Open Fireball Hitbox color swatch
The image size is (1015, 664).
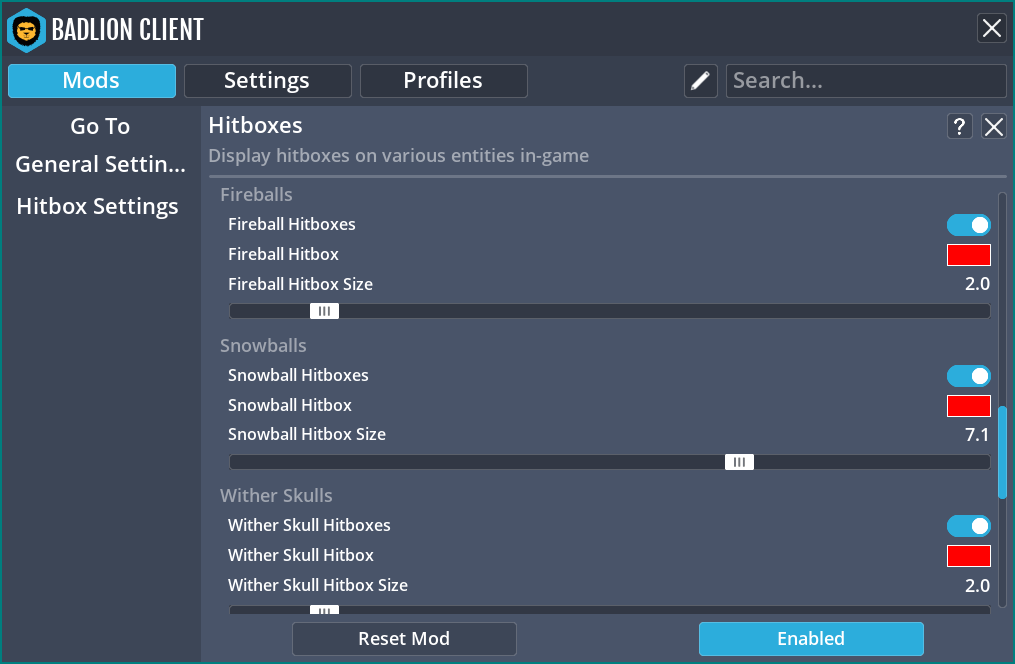[x=968, y=255]
